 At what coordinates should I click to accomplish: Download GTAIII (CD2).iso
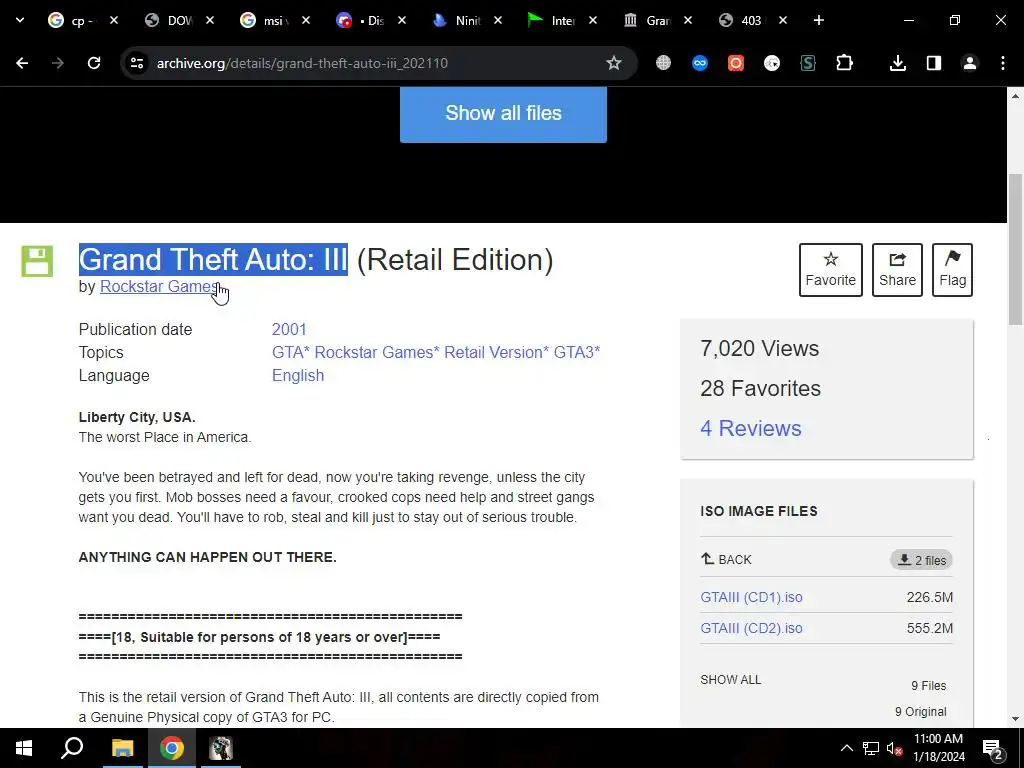[x=751, y=628]
